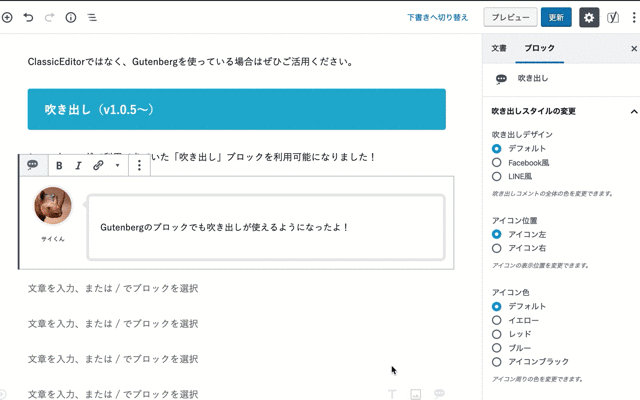Open block options three-dot menu
Viewport: 640px width, 400px height.
[139, 165]
